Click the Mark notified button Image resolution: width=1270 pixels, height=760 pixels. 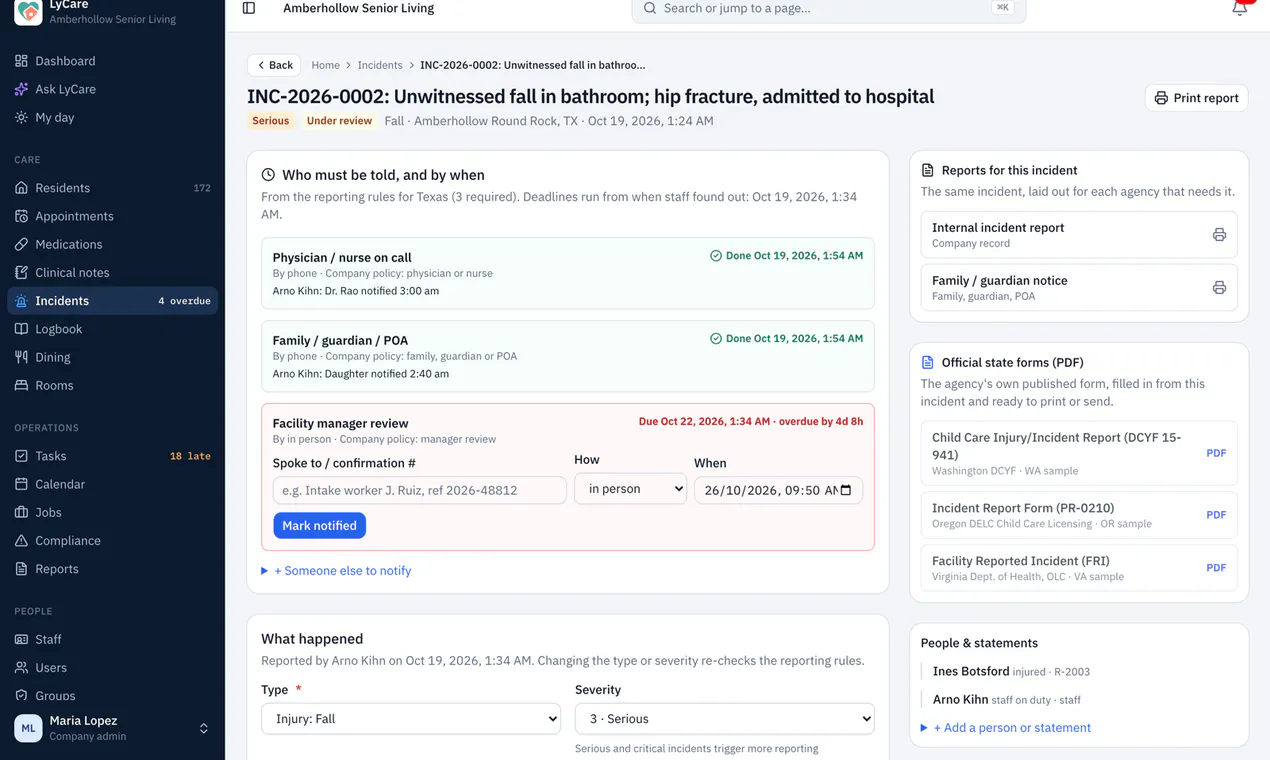click(x=319, y=526)
